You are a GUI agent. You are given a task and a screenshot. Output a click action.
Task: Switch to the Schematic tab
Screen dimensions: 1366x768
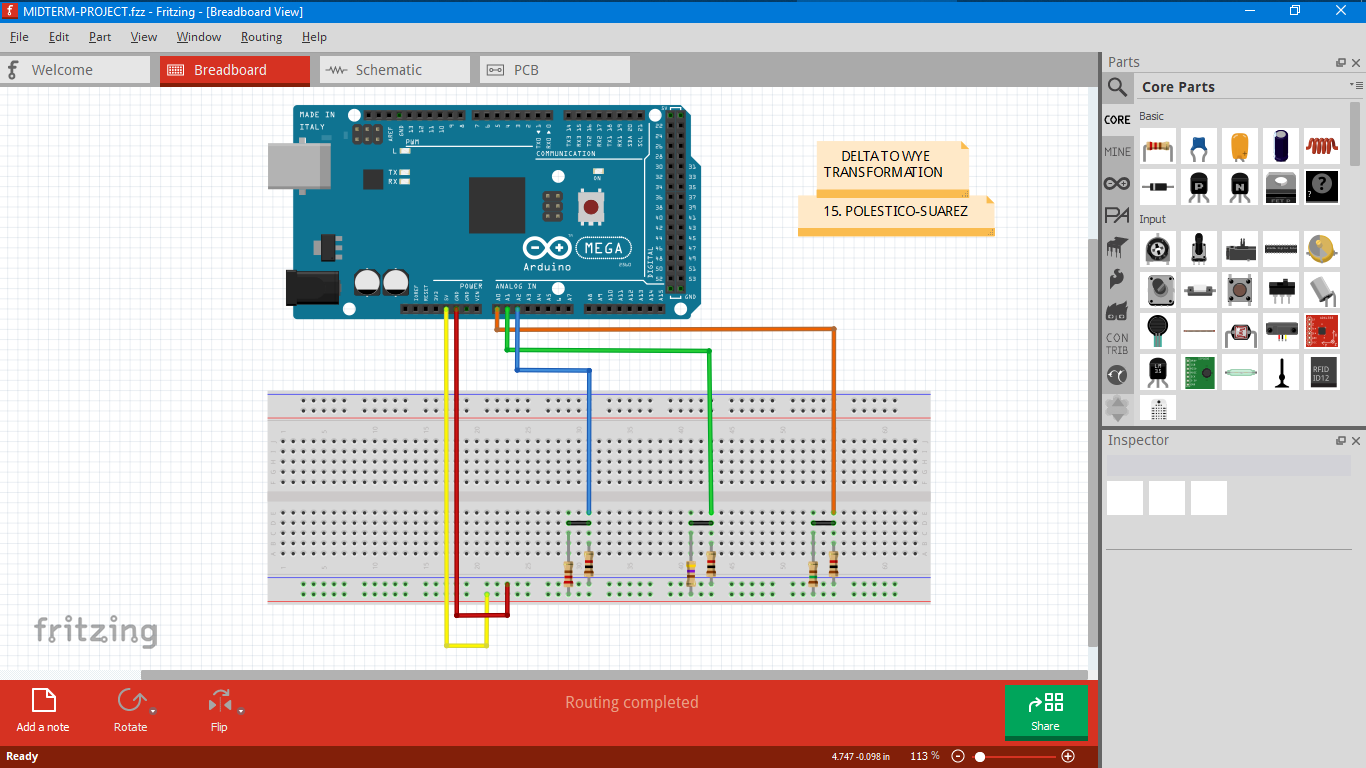click(x=395, y=70)
